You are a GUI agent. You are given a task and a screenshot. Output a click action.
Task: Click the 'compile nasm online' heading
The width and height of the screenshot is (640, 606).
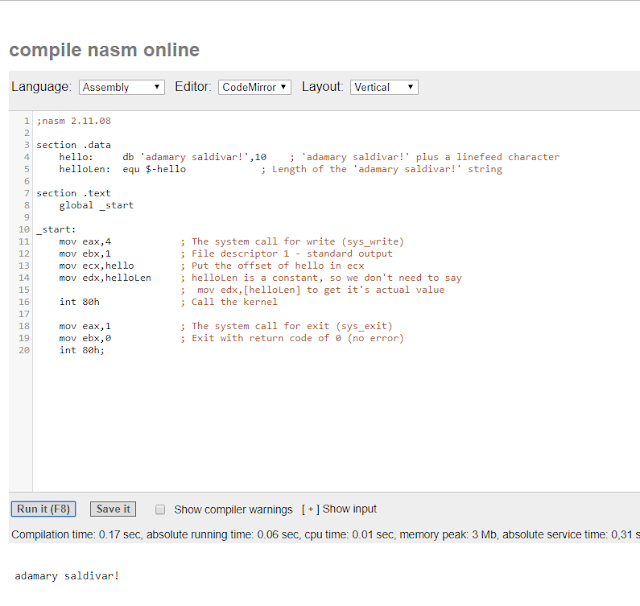104,50
